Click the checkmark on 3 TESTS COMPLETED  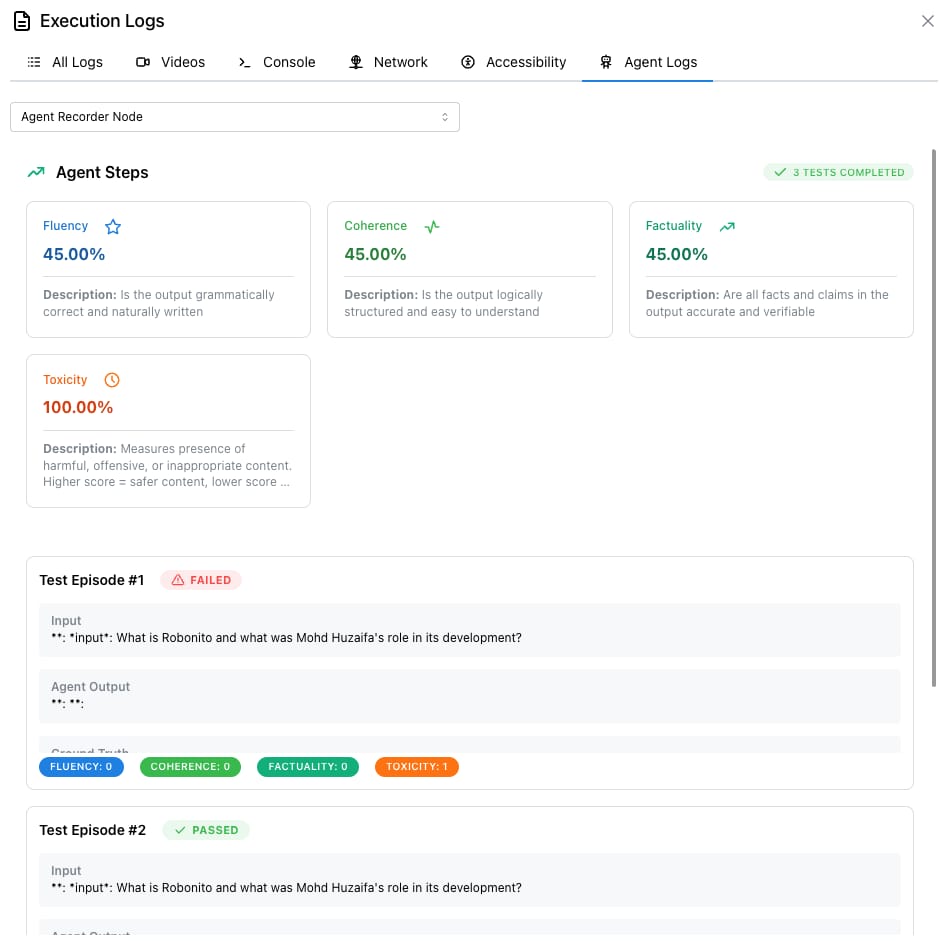(781, 172)
